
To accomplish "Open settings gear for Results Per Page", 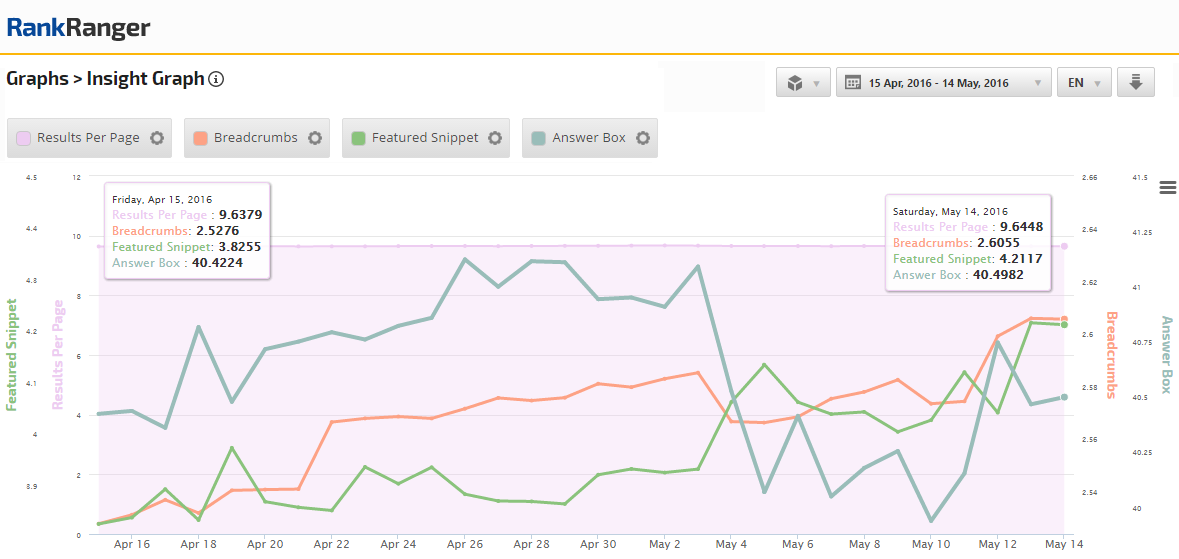I will point(157,138).
